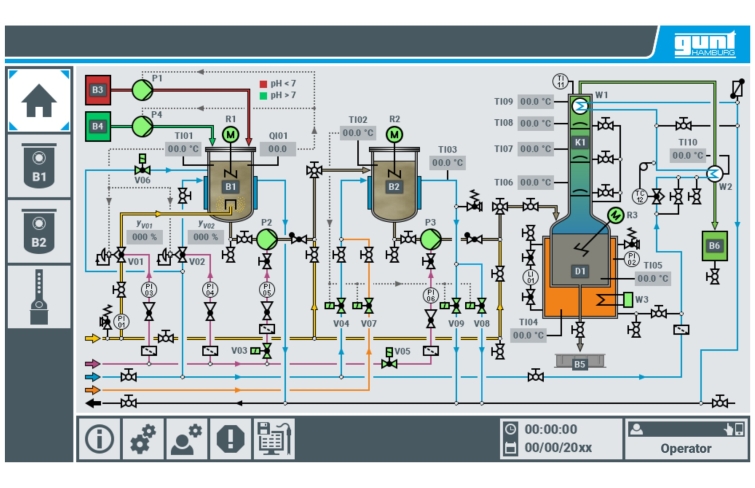Open the distillation column view
This screenshot has width=755, height=488.
(x=39, y=297)
